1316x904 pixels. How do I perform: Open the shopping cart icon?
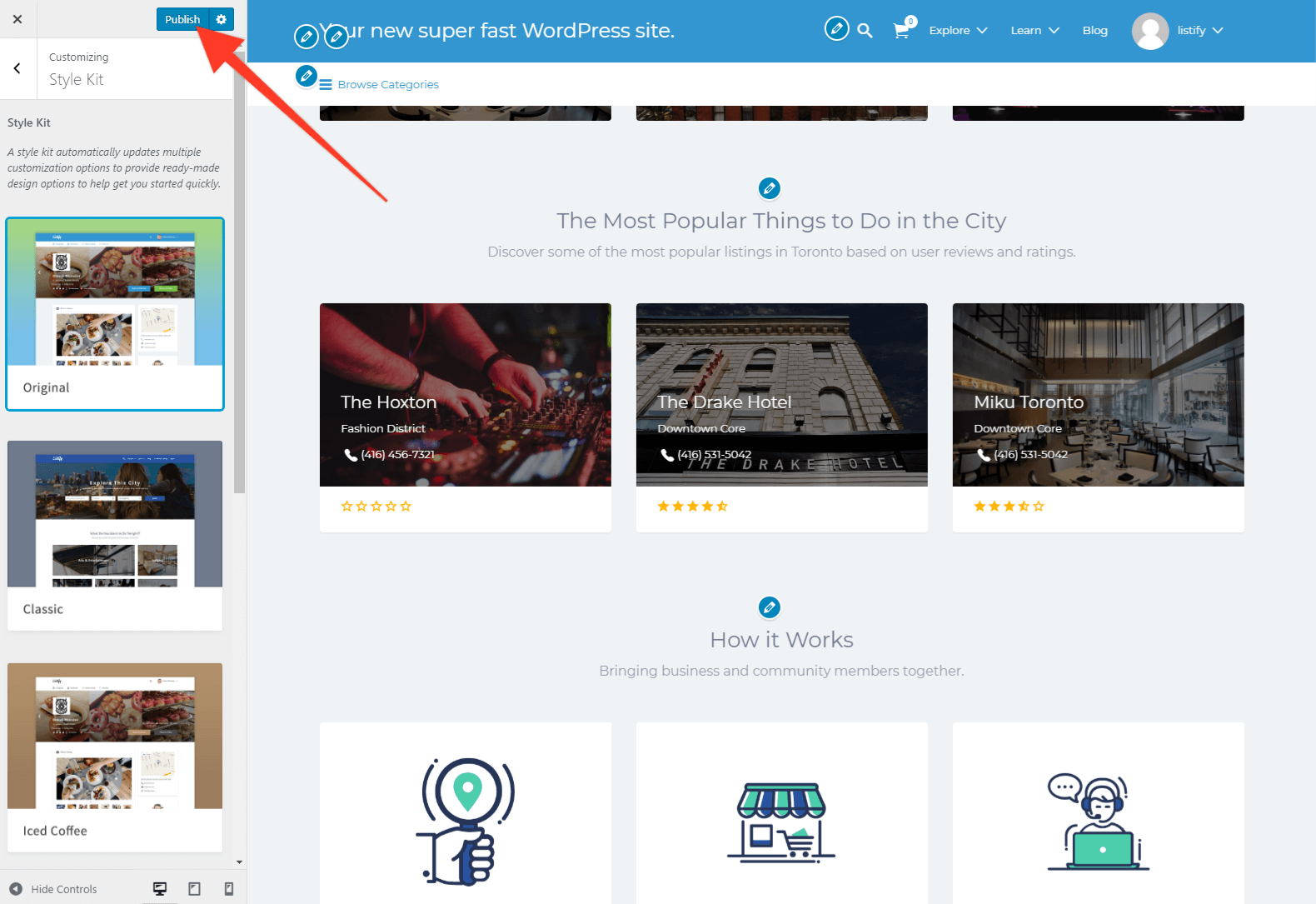click(x=902, y=30)
